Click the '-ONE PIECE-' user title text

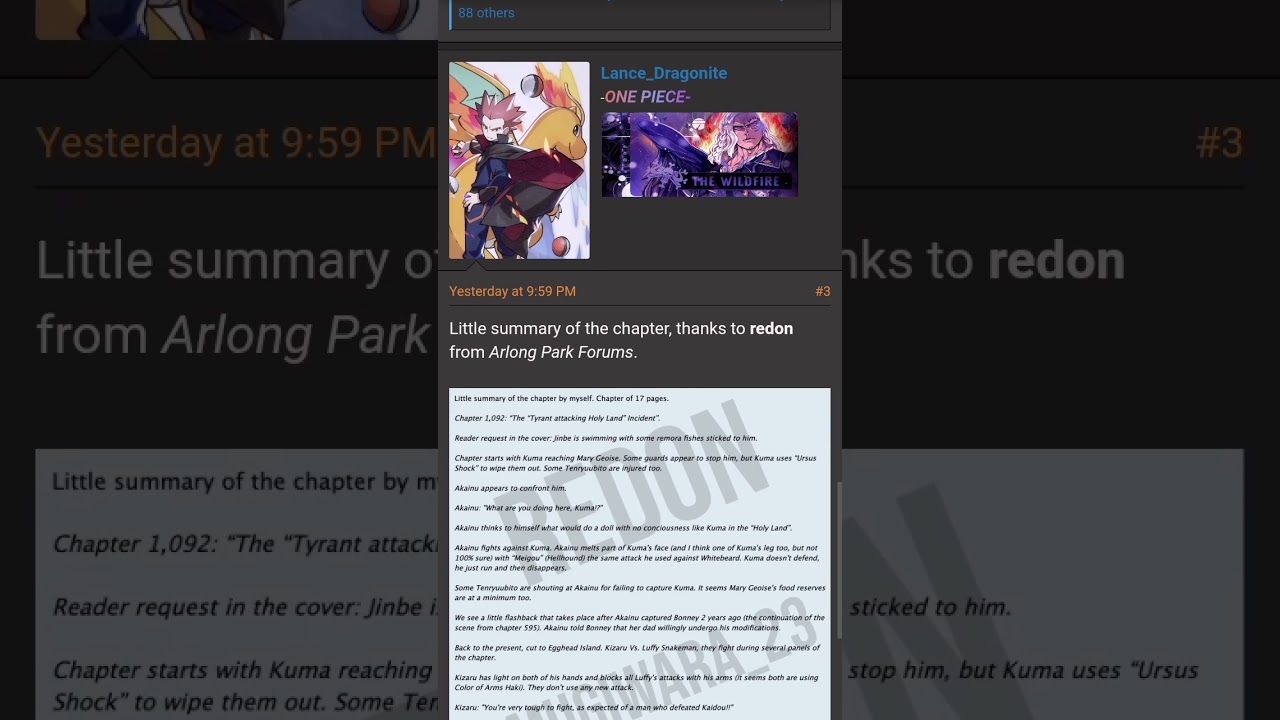pos(645,97)
